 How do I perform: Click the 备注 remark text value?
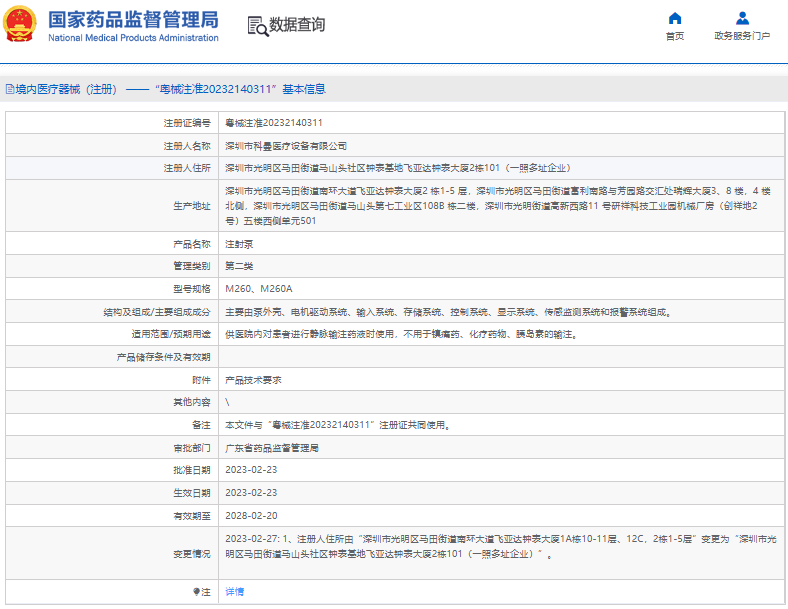click(337, 426)
